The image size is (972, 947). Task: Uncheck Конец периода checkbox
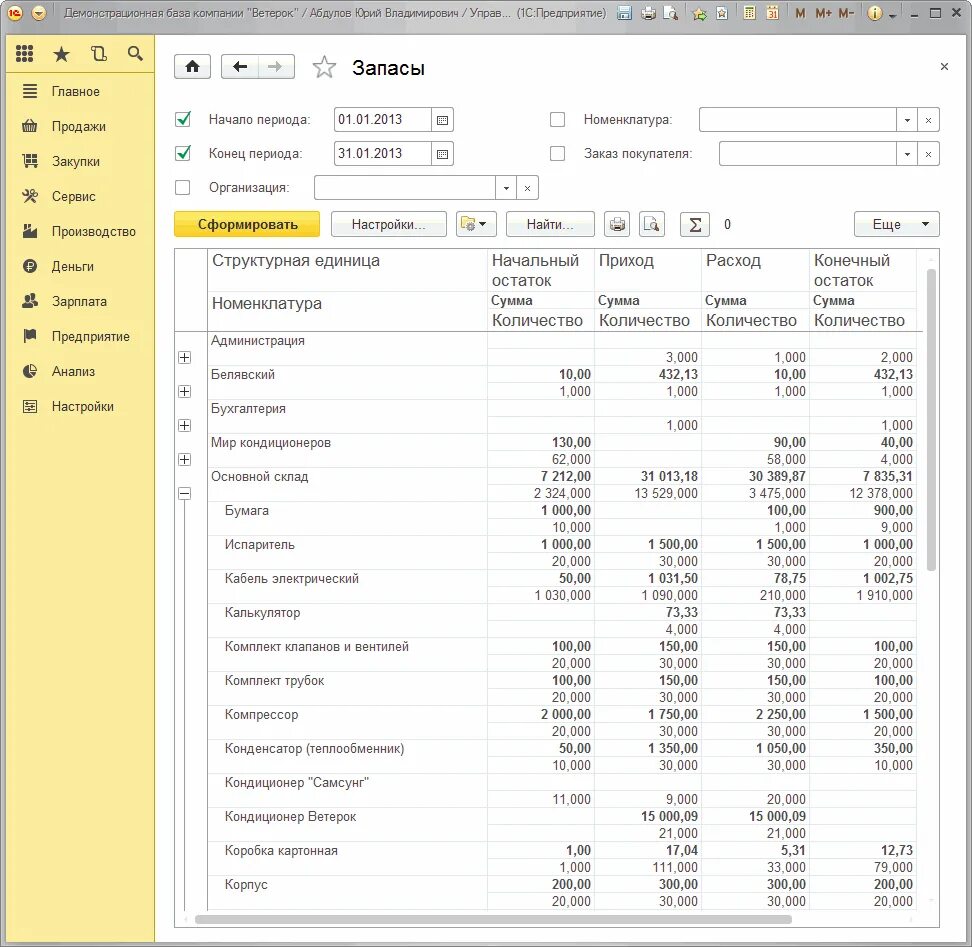tap(183, 153)
